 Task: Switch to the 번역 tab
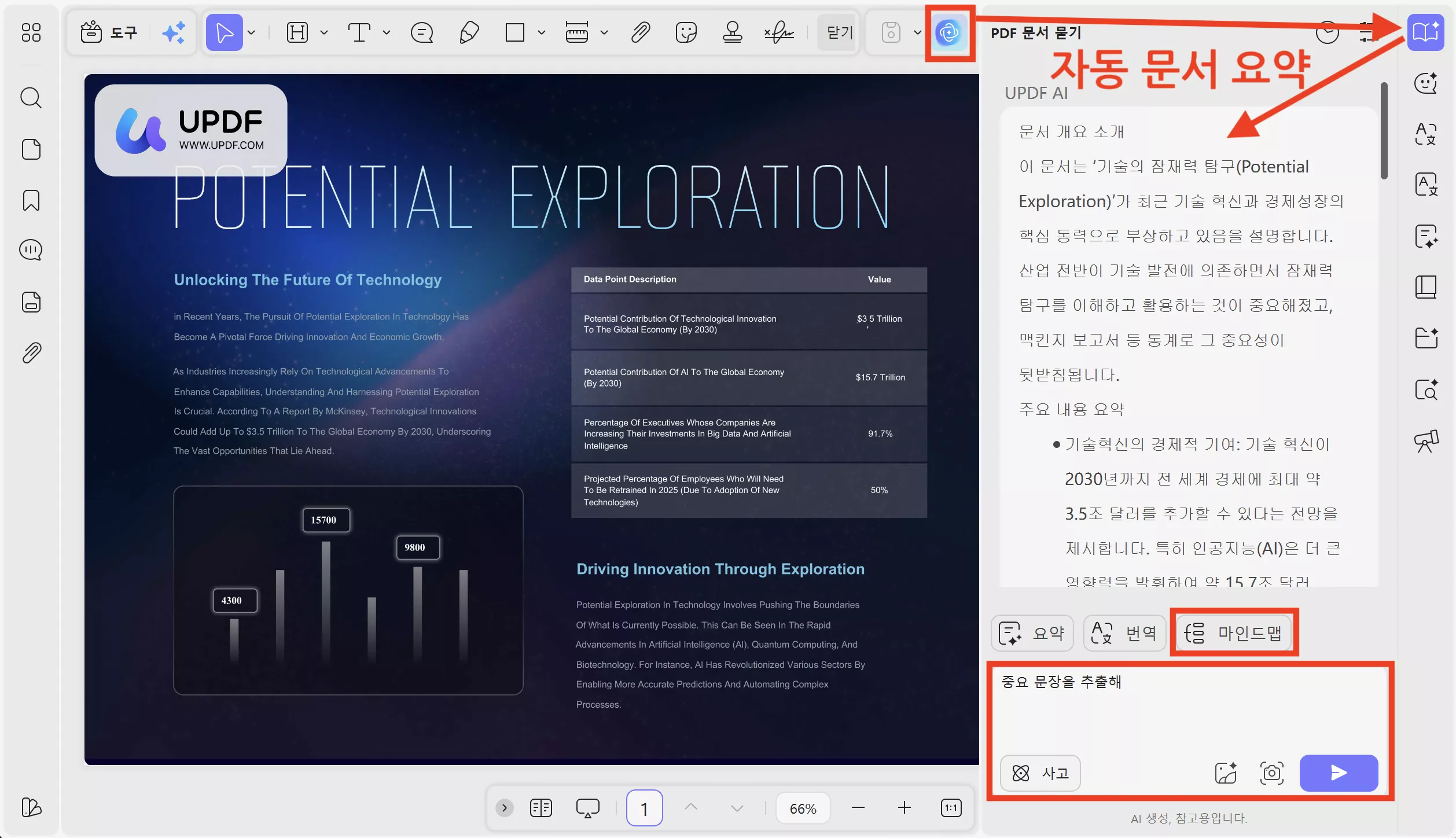(1123, 633)
